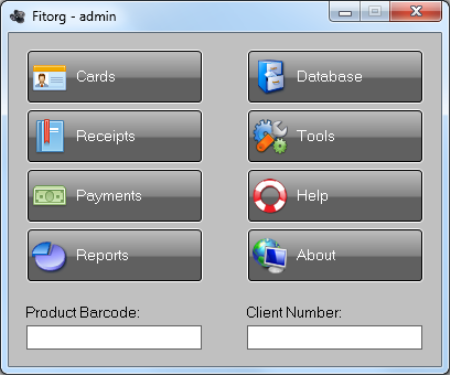Focus the Product Barcode input field

coord(114,337)
